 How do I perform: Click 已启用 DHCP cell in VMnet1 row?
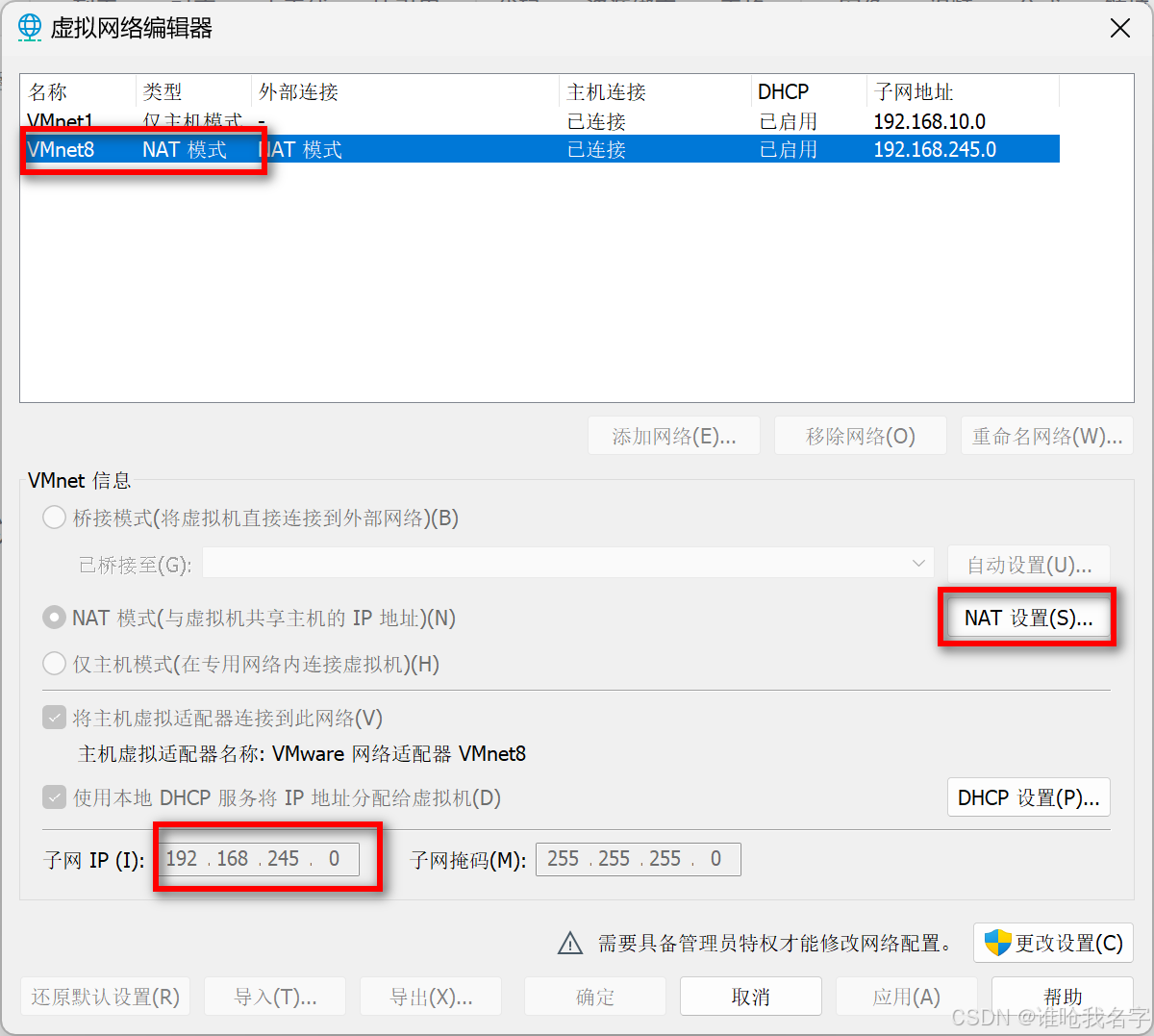(x=788, y=122)
